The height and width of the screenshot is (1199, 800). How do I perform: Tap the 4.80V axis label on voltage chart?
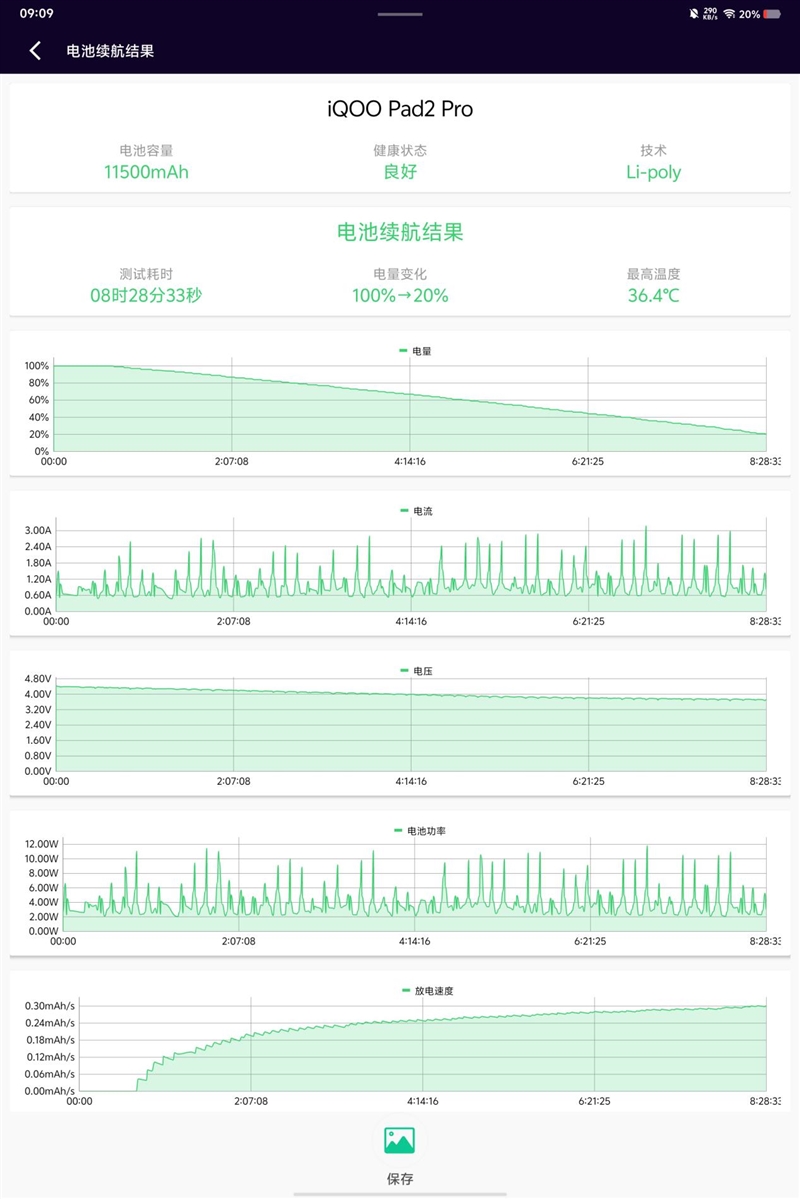38,678
